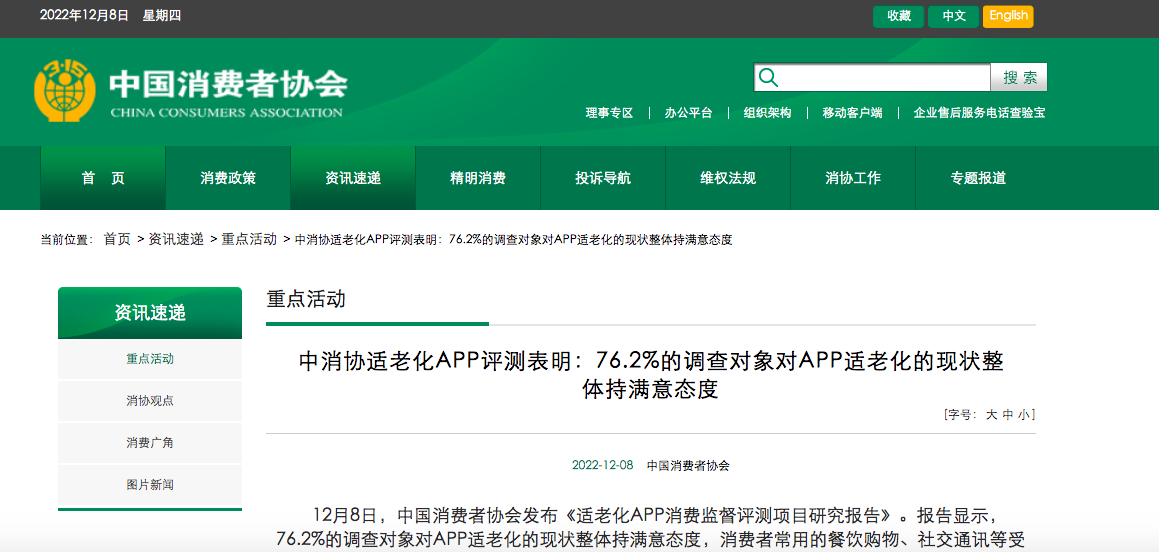Select 重点活动 in the left sidebar
The width and height of the screenshot is (1159, 552).
[x=150, y=359]
